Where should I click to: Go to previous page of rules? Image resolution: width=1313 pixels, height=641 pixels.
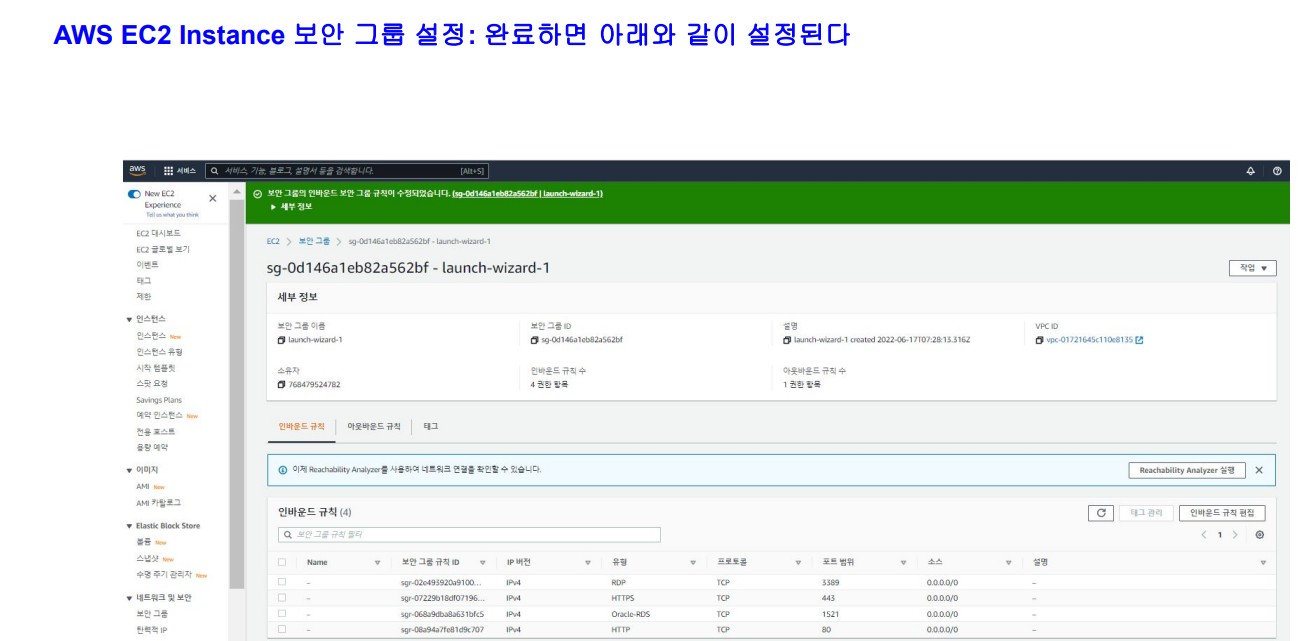[x=1204, y=535]
